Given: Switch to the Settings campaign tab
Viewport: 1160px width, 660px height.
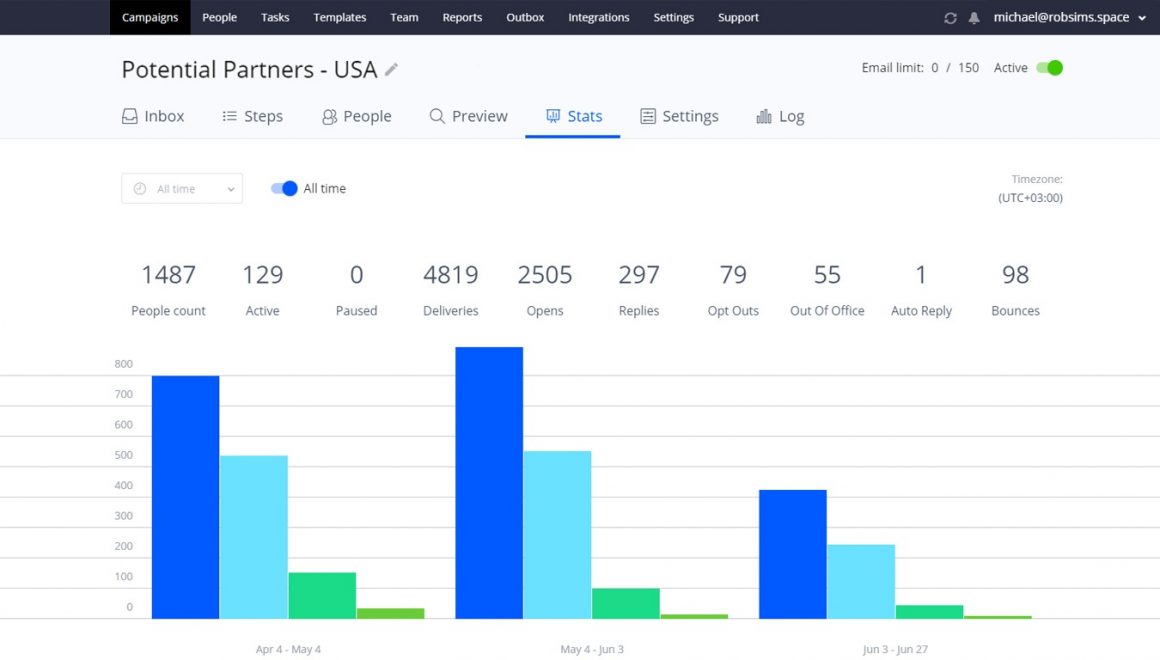Looking at the screenshot, I should (x=679, y=116).
